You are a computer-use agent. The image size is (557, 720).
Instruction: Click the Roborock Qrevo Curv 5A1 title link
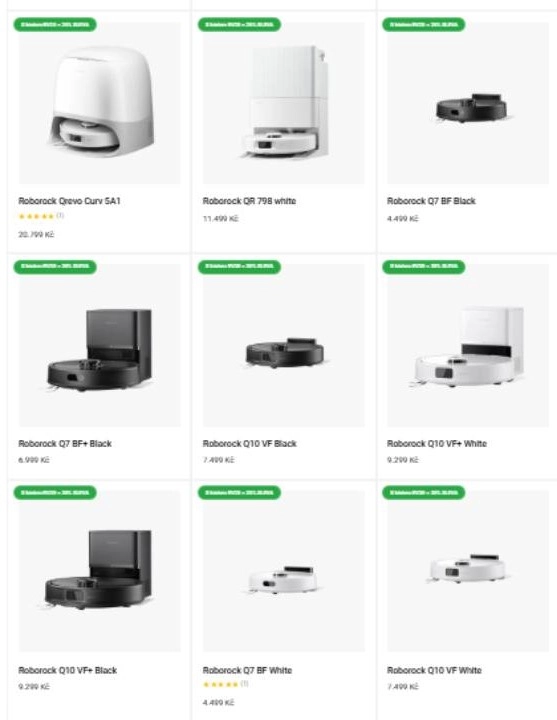[x=69, y=201]
